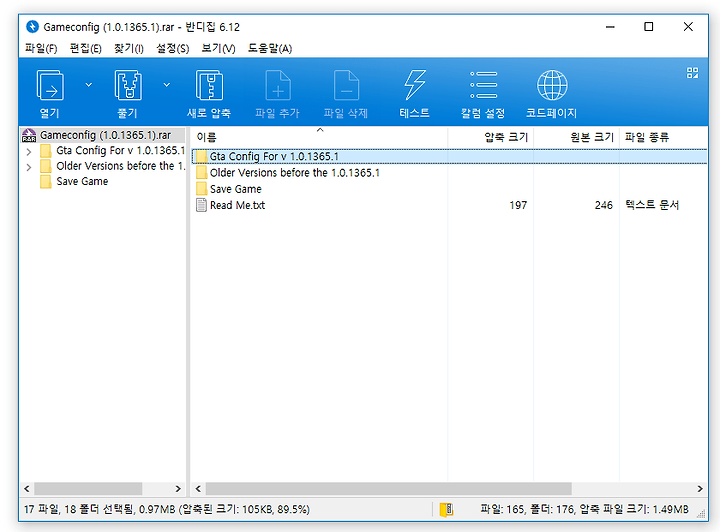Viewport: 720px width, 532px height.
Task: Click the 197 compressed size cell
Action: [x=518, y=206]
